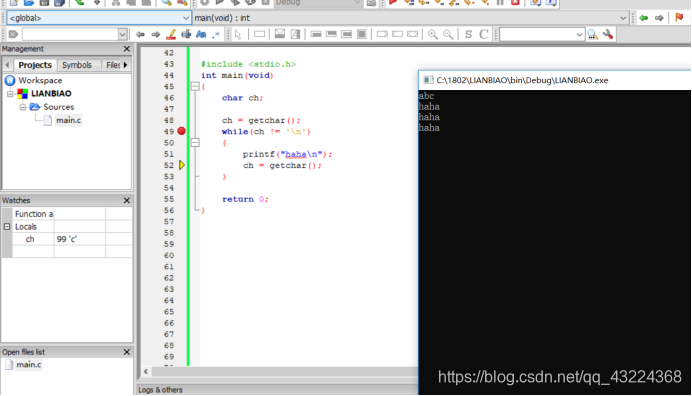The height and width of the screenshot is (396, 692).
Task: Clear the incremental search field icon
Action: coord(13,34)
